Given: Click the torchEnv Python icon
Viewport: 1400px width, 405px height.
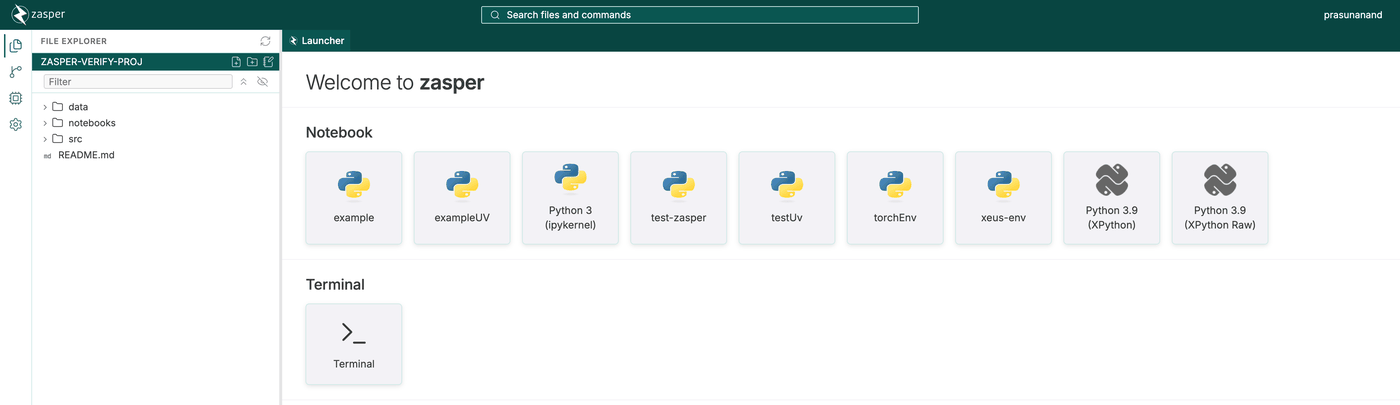Looking at the screenshot, I should point(895,187).
